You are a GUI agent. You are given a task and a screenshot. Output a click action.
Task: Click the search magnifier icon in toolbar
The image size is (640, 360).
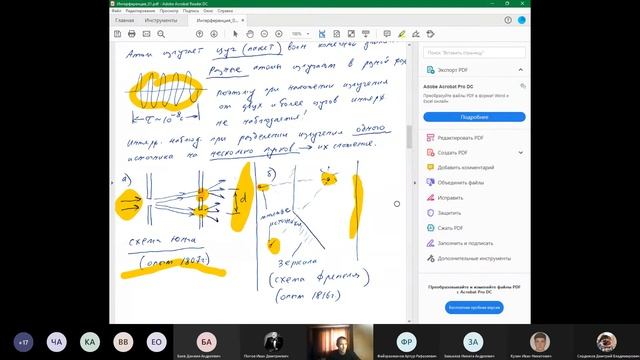(x=161, y=34)
